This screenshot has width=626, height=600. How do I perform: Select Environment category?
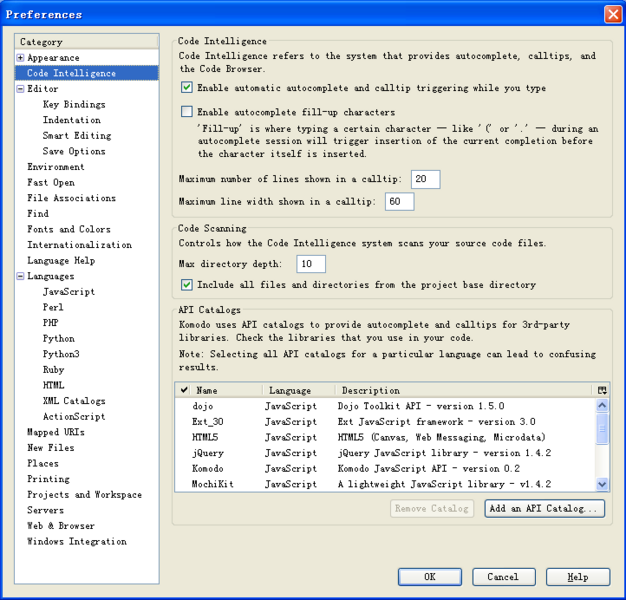point(56,167)
